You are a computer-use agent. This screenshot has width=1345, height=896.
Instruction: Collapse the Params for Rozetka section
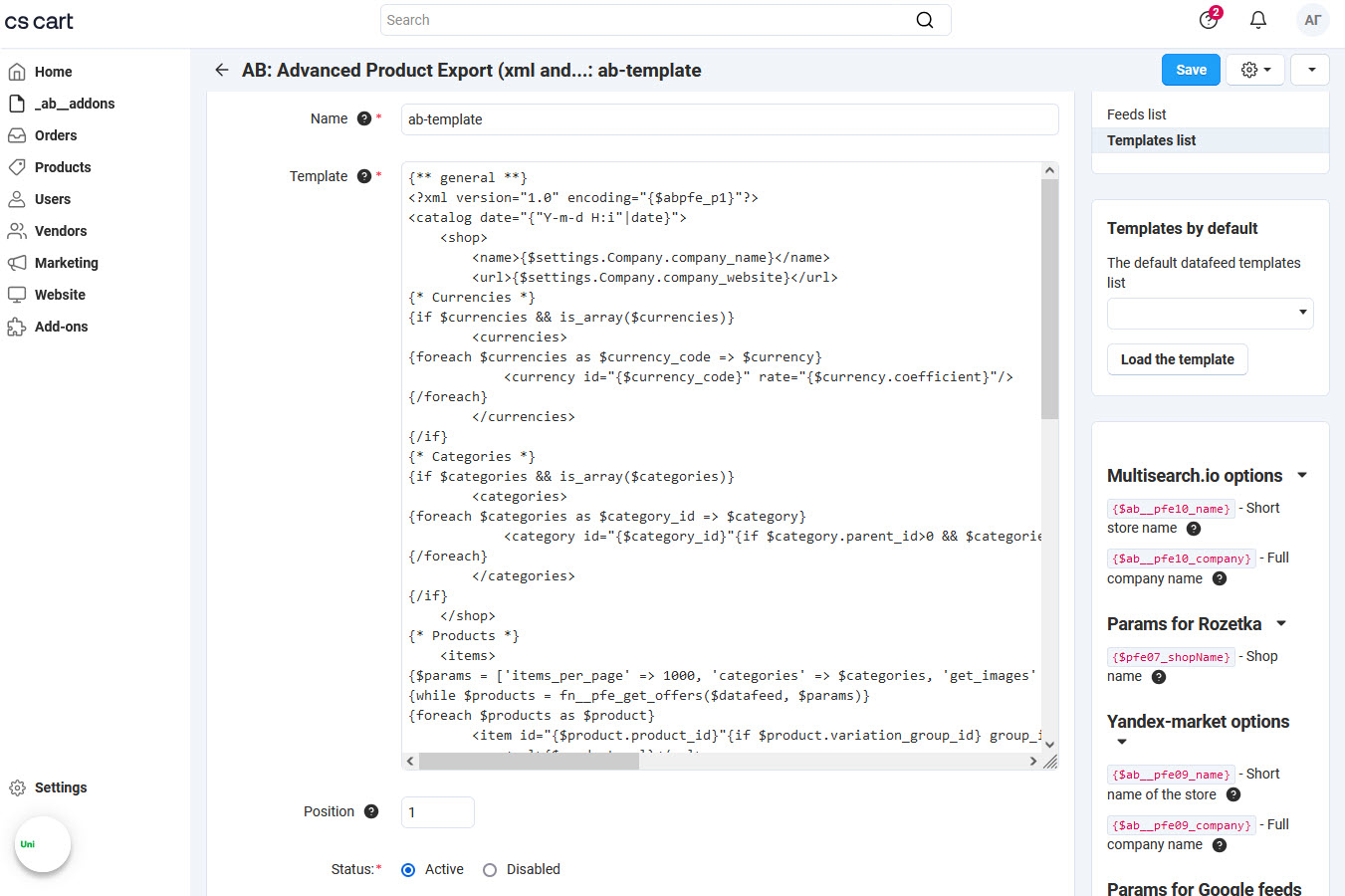tap(1281, 623)
